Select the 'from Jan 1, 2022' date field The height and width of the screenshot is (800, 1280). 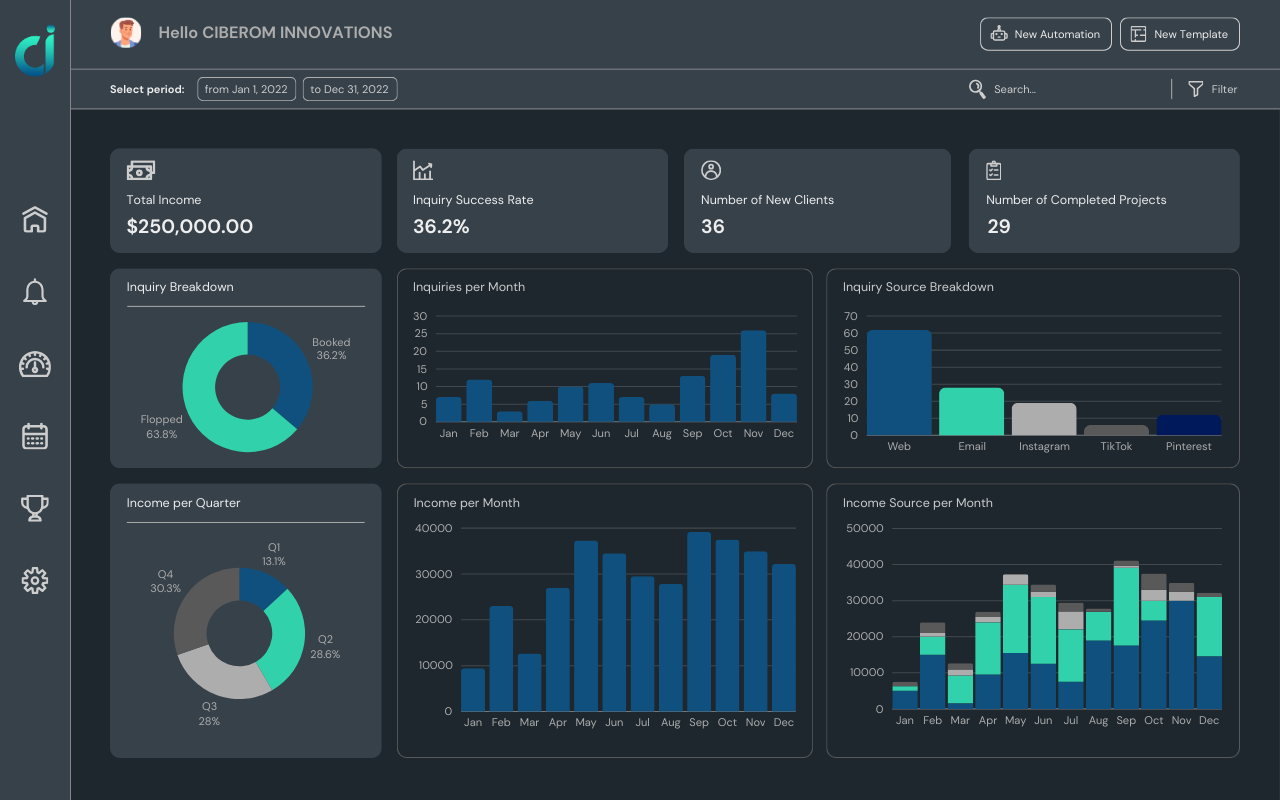(246, 89)
